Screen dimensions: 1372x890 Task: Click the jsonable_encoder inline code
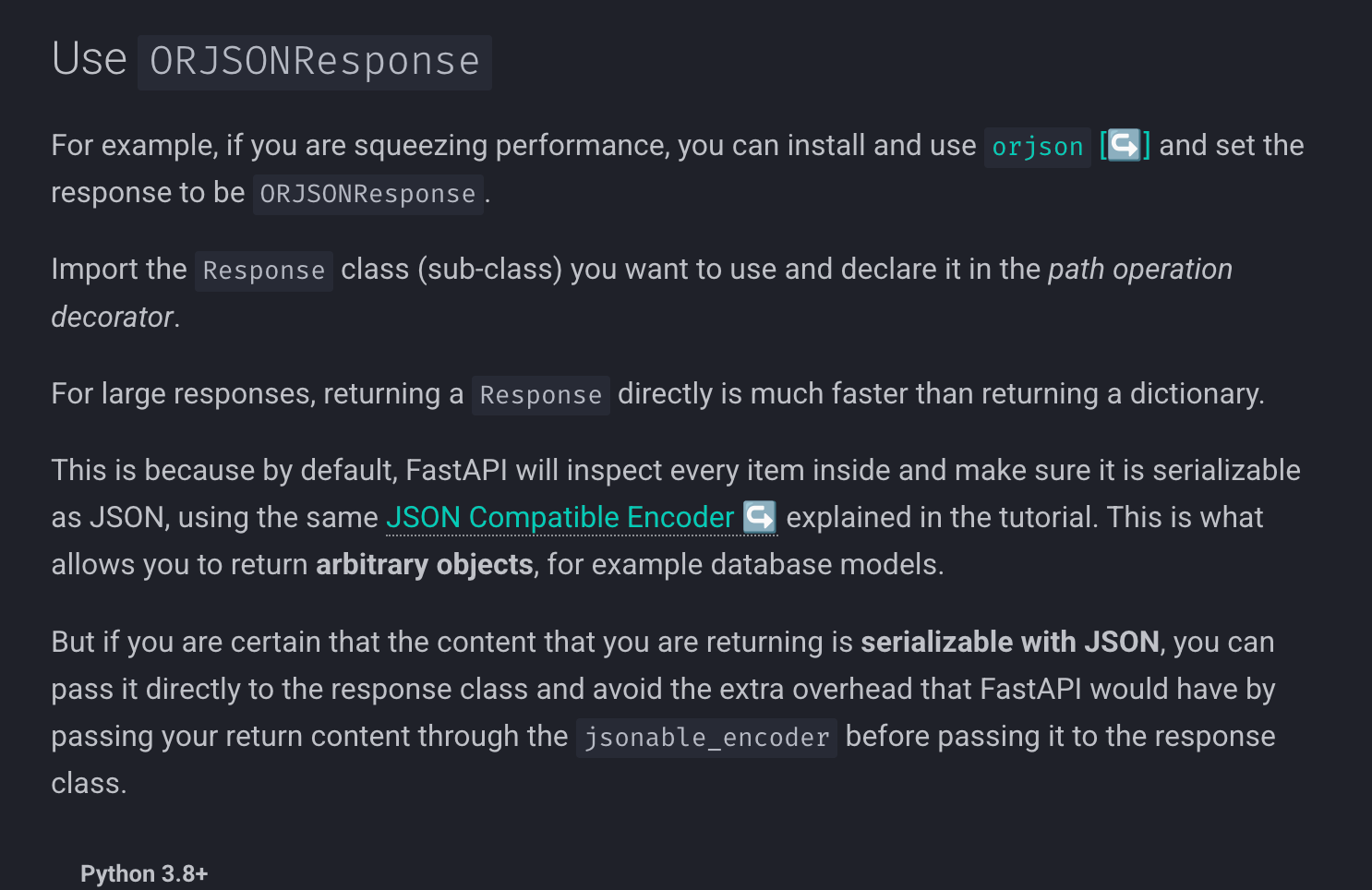pyautogui.click(x=706, y=738)
